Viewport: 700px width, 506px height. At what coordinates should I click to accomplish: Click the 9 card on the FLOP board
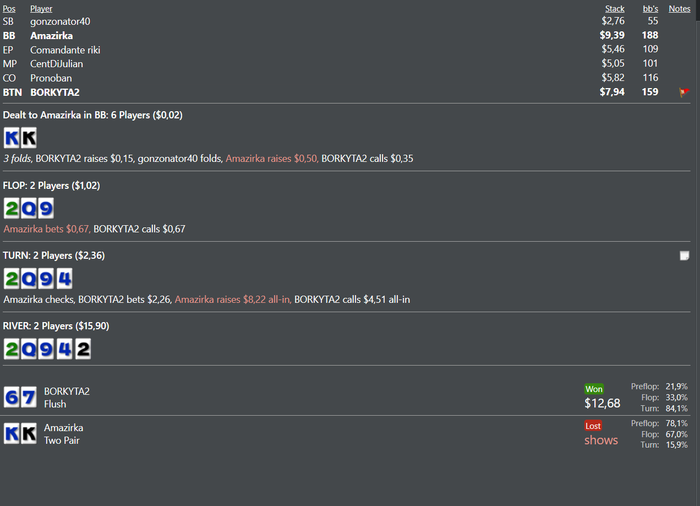click(x=45, y=208)
